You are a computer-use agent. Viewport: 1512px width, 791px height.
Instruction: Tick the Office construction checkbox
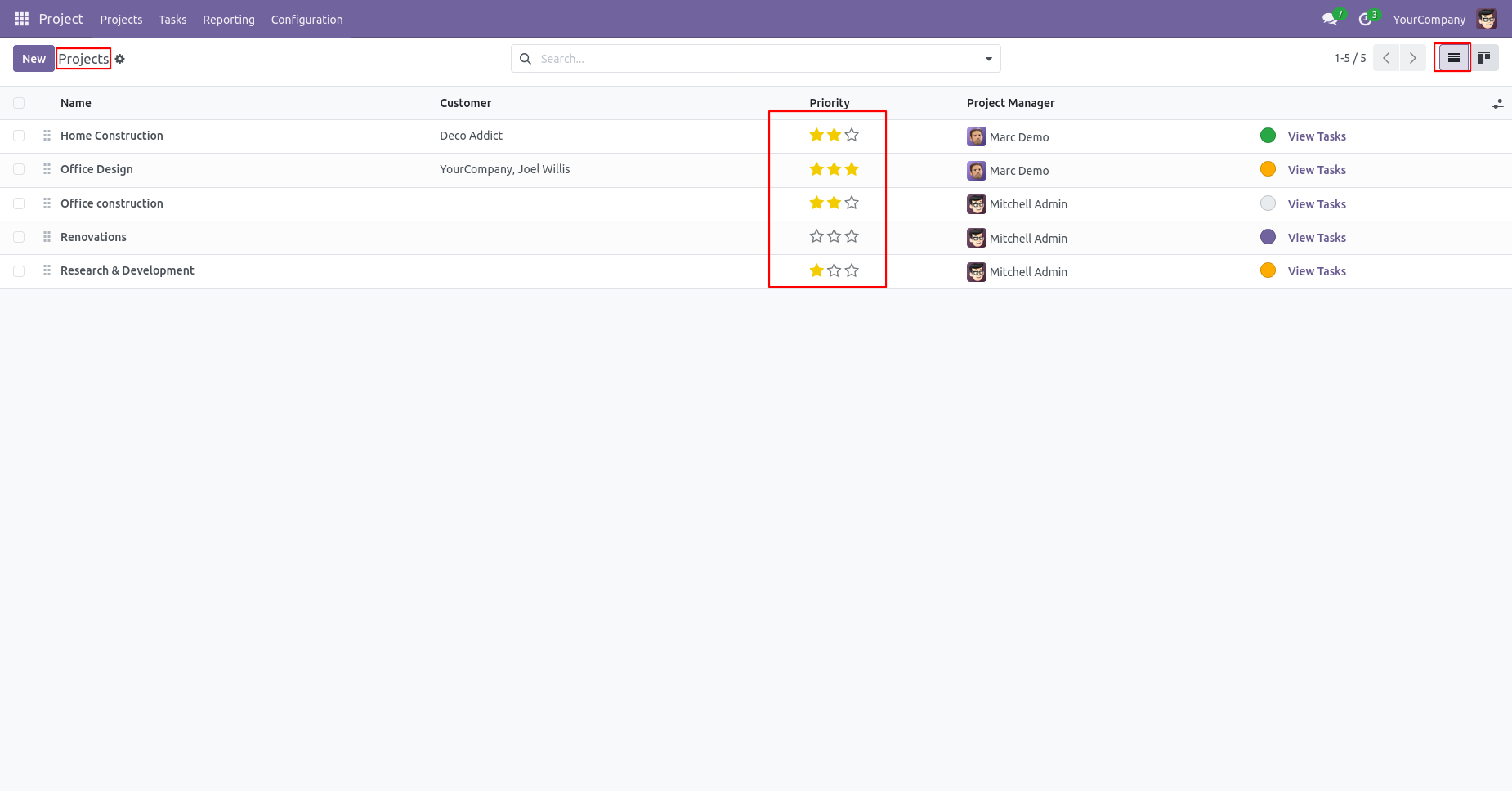pyautogui.click(x=19, y=203)
